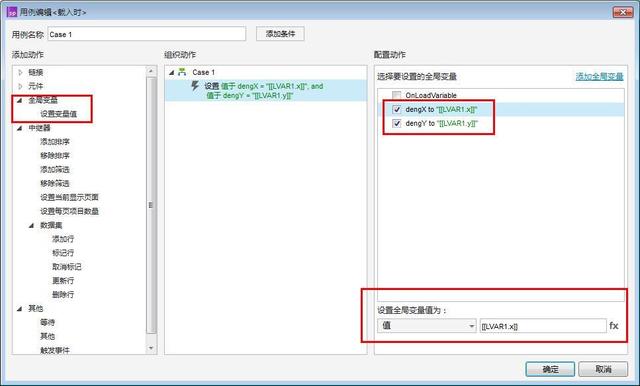Click the Case 1 tree node icon
The height and width of the screenshot is (386, 640).
(182, 72)
